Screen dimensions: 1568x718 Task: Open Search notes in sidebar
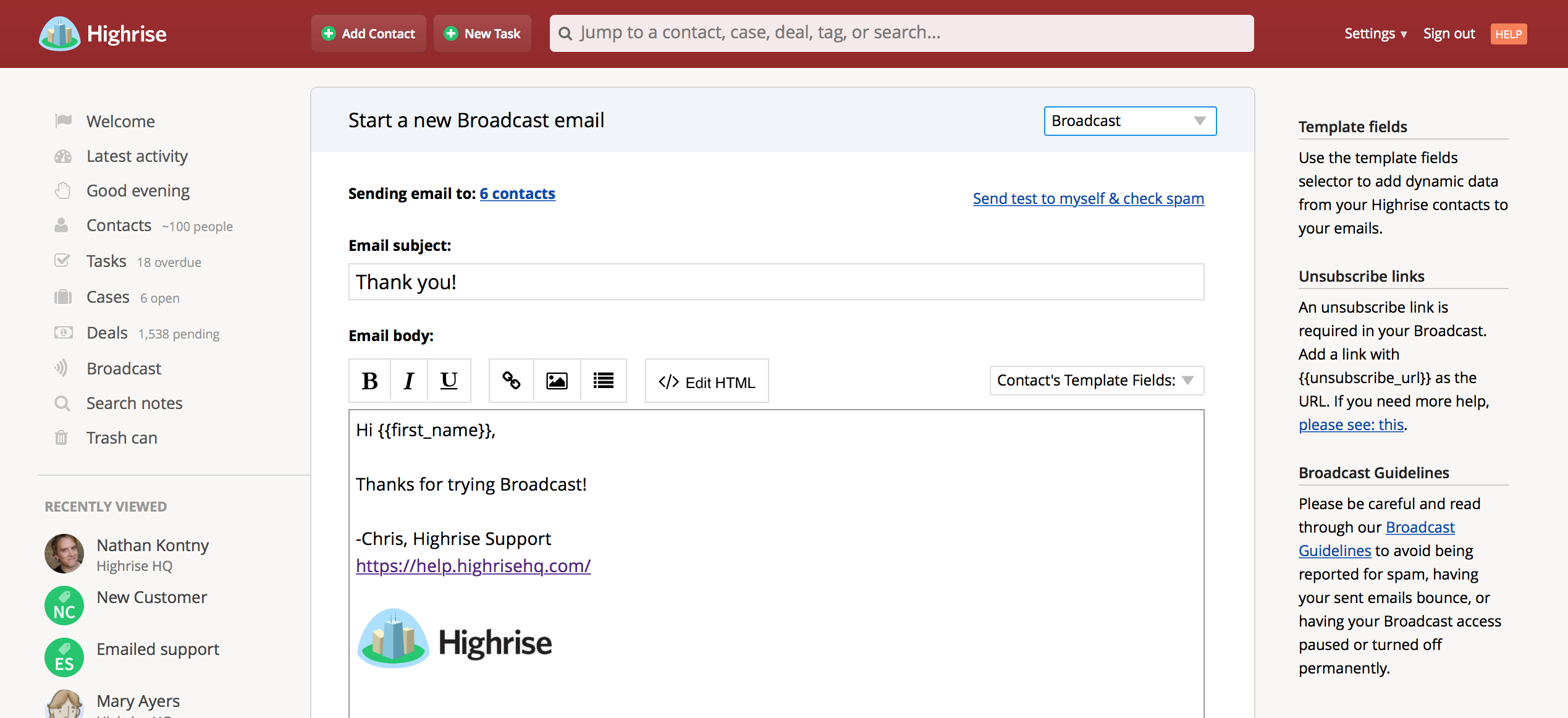click(134, 403)
